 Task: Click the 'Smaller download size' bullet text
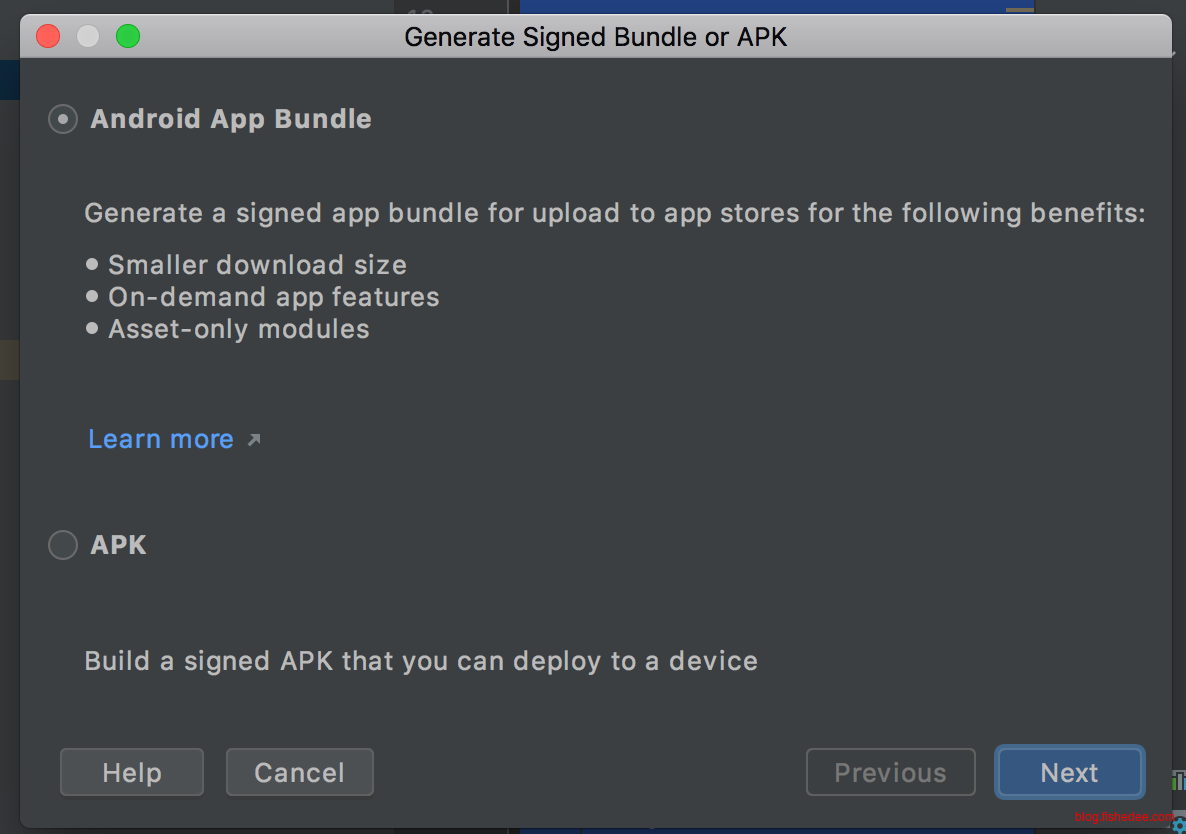pos(257,265)
